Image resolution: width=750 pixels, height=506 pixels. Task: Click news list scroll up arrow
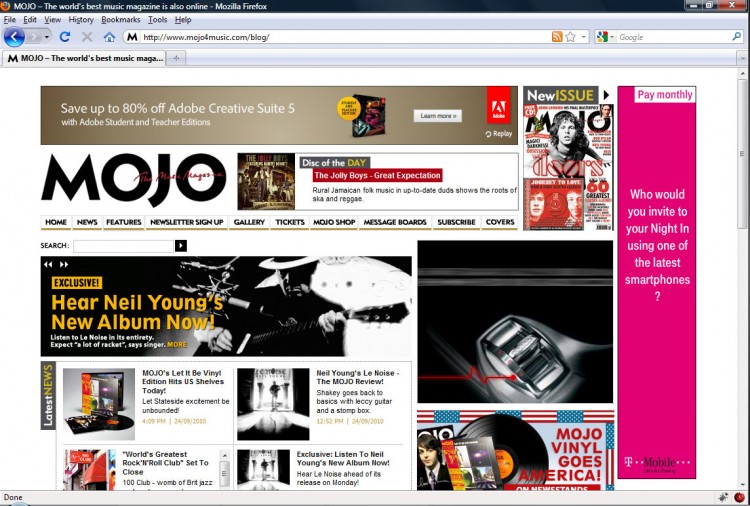224,455
